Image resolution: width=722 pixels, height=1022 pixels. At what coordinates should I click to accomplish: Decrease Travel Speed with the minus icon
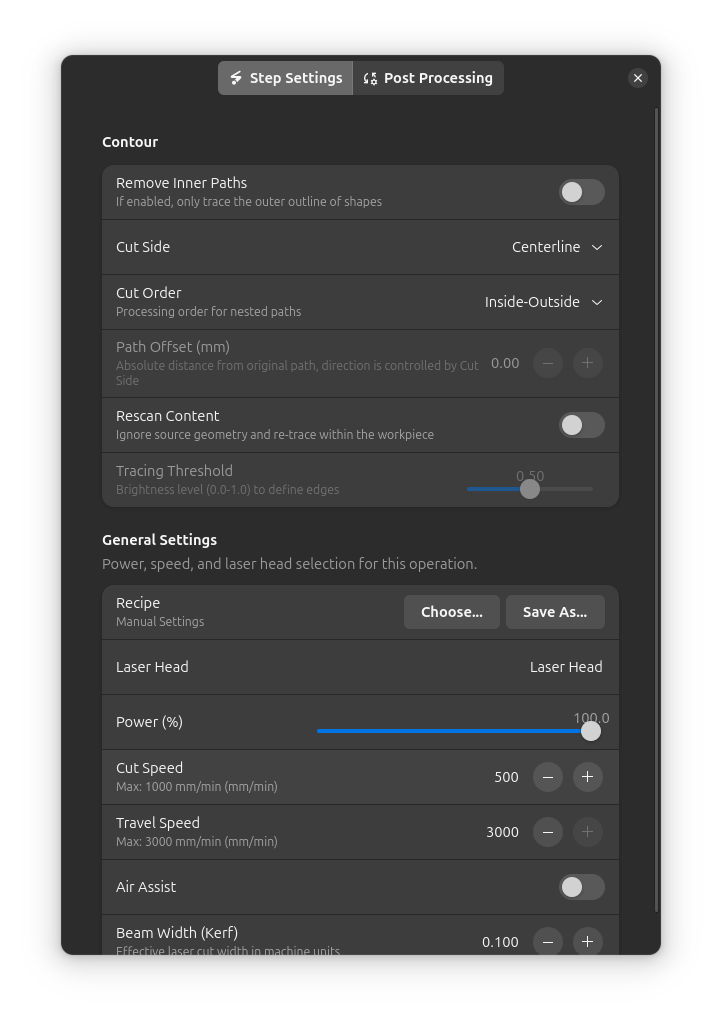(x=547, y=832)
